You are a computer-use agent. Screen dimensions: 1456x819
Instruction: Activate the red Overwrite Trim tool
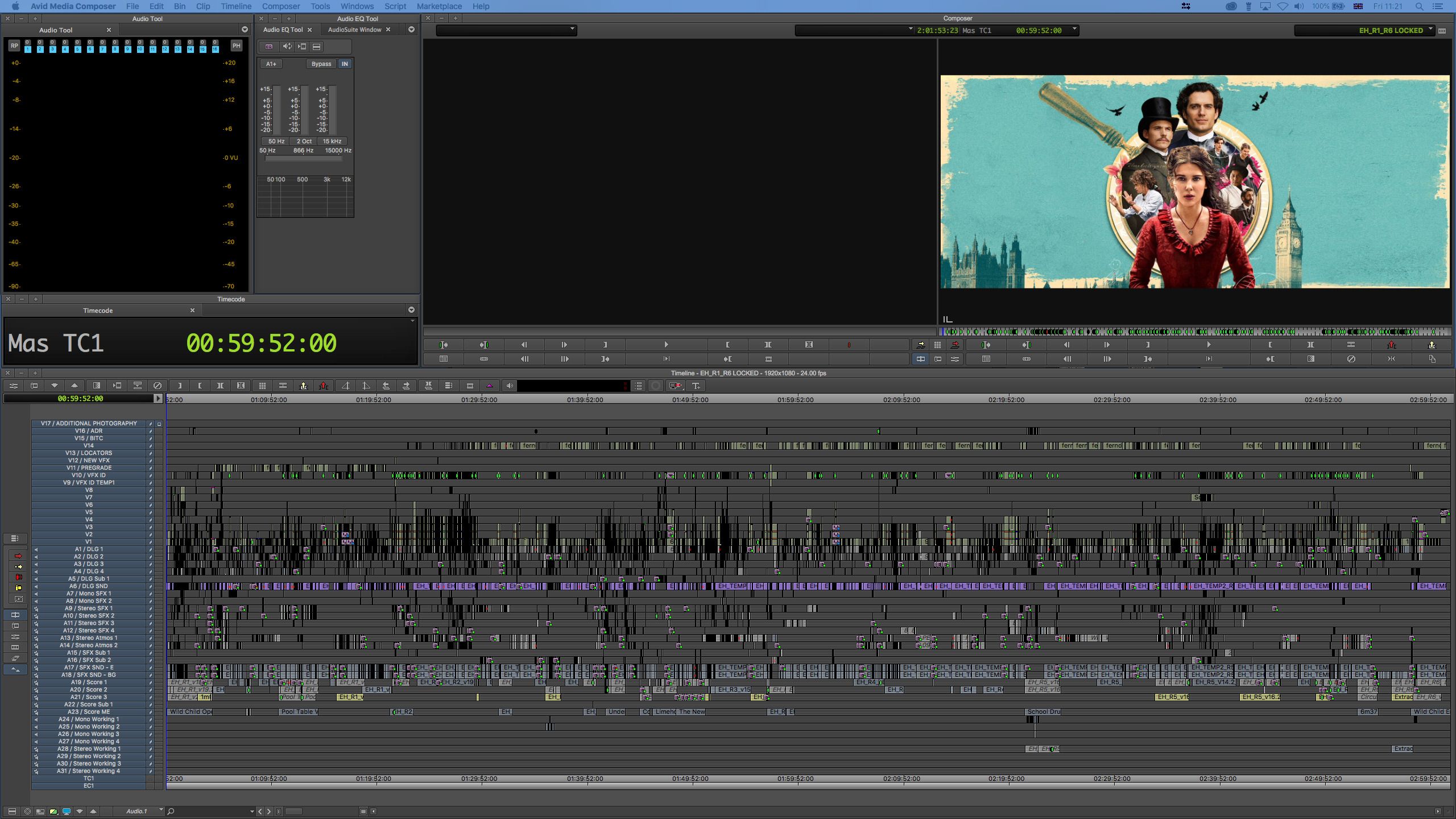pos(18,577)
